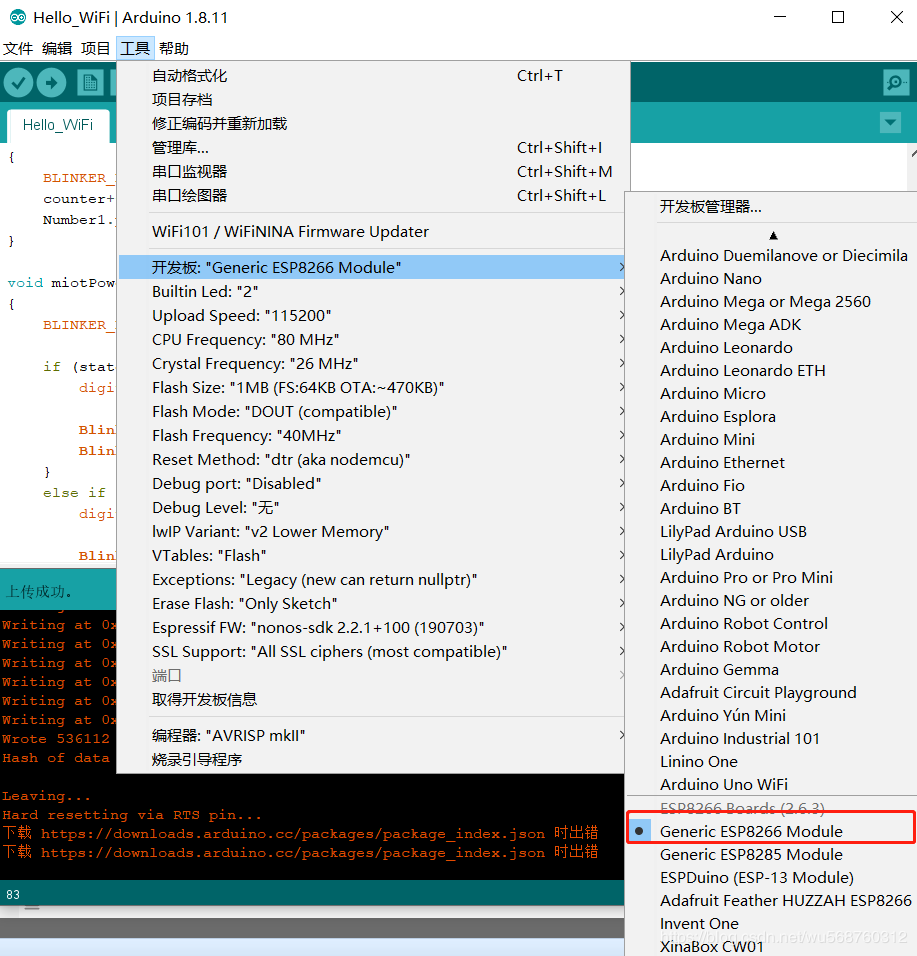
Task: Select Arduino Mega or Mega 2560 board
Action: tap(771, 302)
